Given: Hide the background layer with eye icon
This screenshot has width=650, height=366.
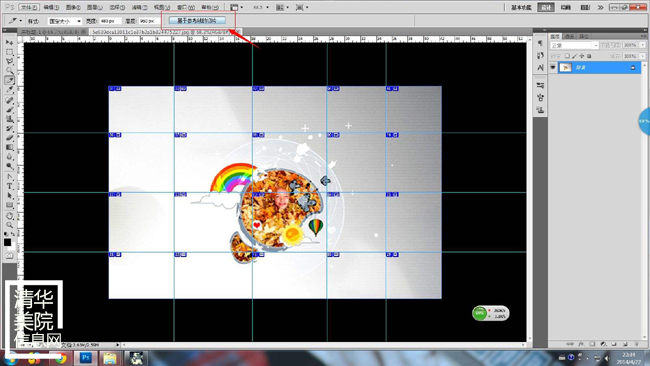Looking at the screenshot, I should coord(553,67).
